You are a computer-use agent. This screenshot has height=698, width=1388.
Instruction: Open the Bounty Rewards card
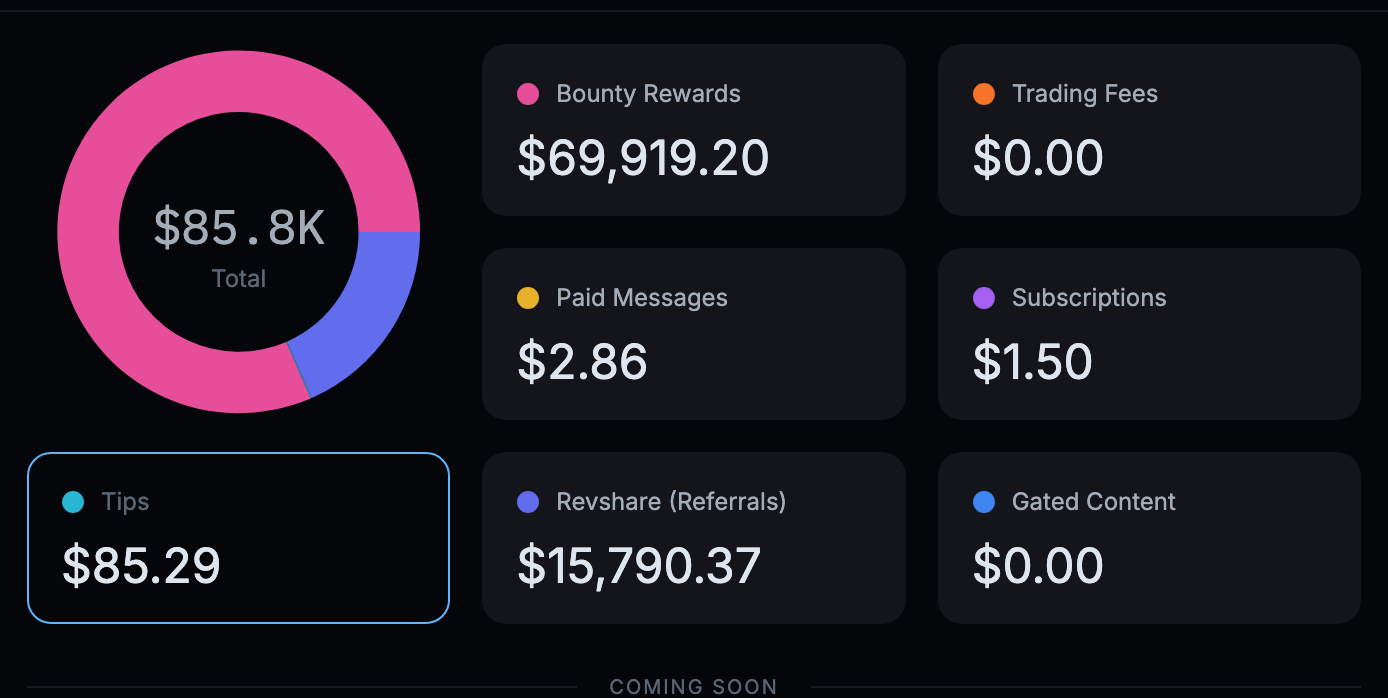[x=694, y=130]
